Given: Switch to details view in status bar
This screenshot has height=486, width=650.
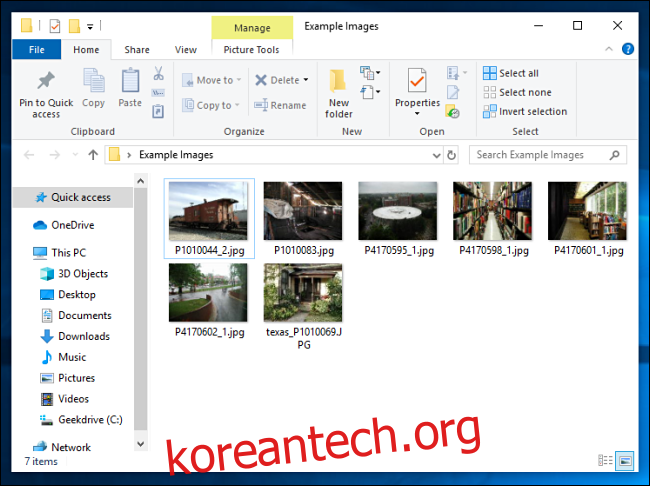Looking at the screenshot, I should (605, 461).
